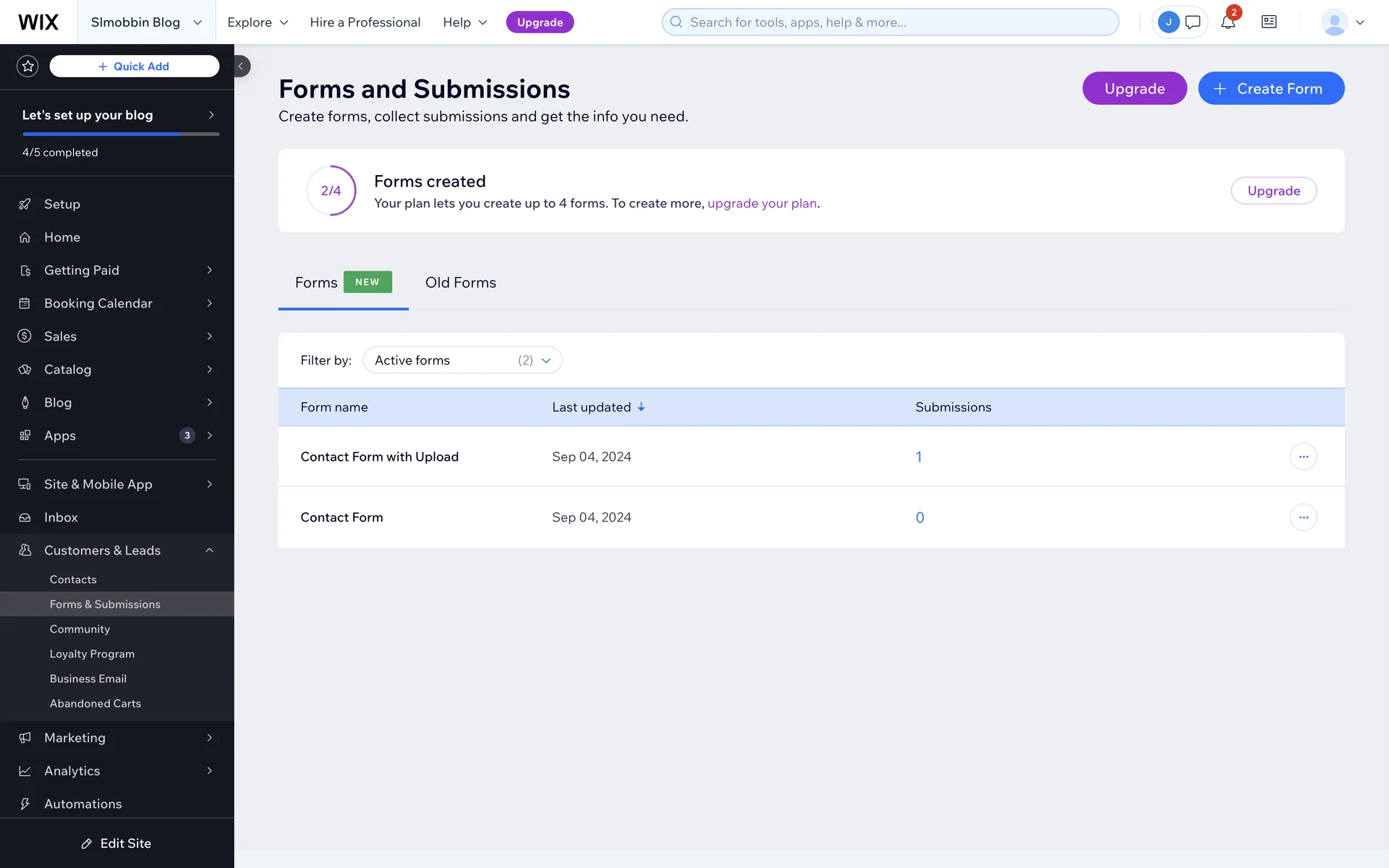Viewport: 1389px width, 868px height.
Task: Click the news feed icon in header
Action: tap(1269, 22)
